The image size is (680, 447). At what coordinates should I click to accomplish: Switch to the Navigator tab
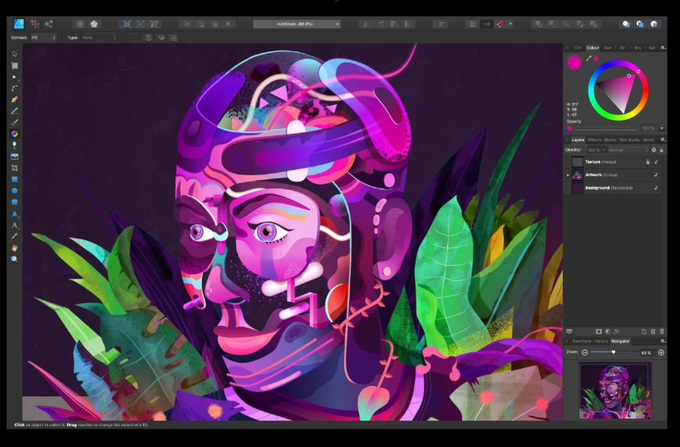[x=621, y=341]
